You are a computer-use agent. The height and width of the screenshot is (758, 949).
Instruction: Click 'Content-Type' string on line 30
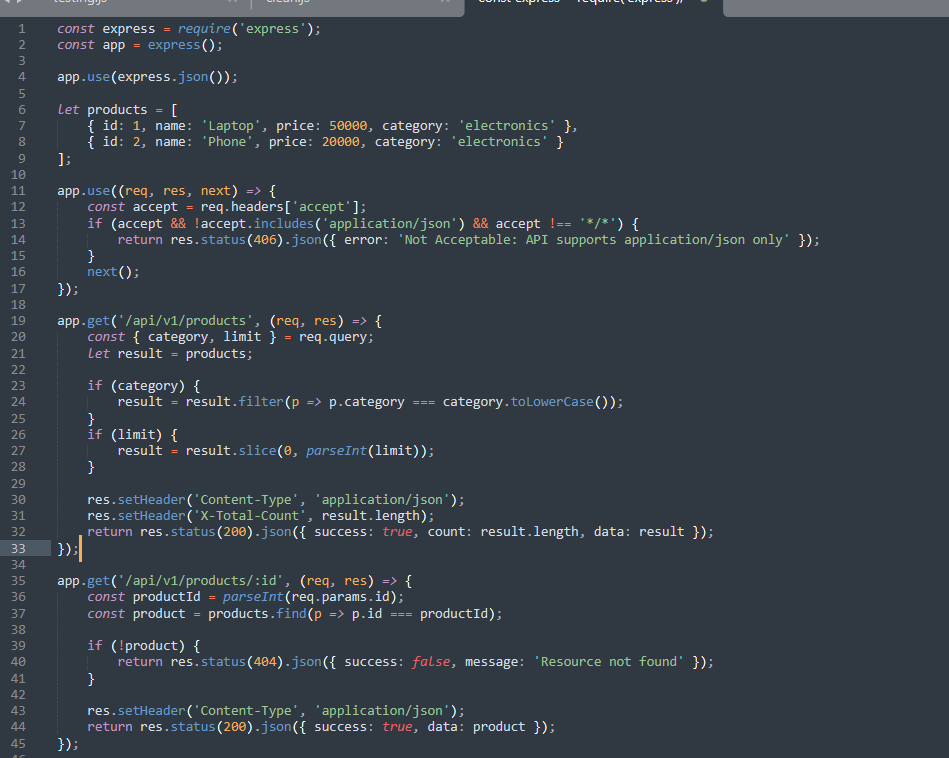(246, 500)
